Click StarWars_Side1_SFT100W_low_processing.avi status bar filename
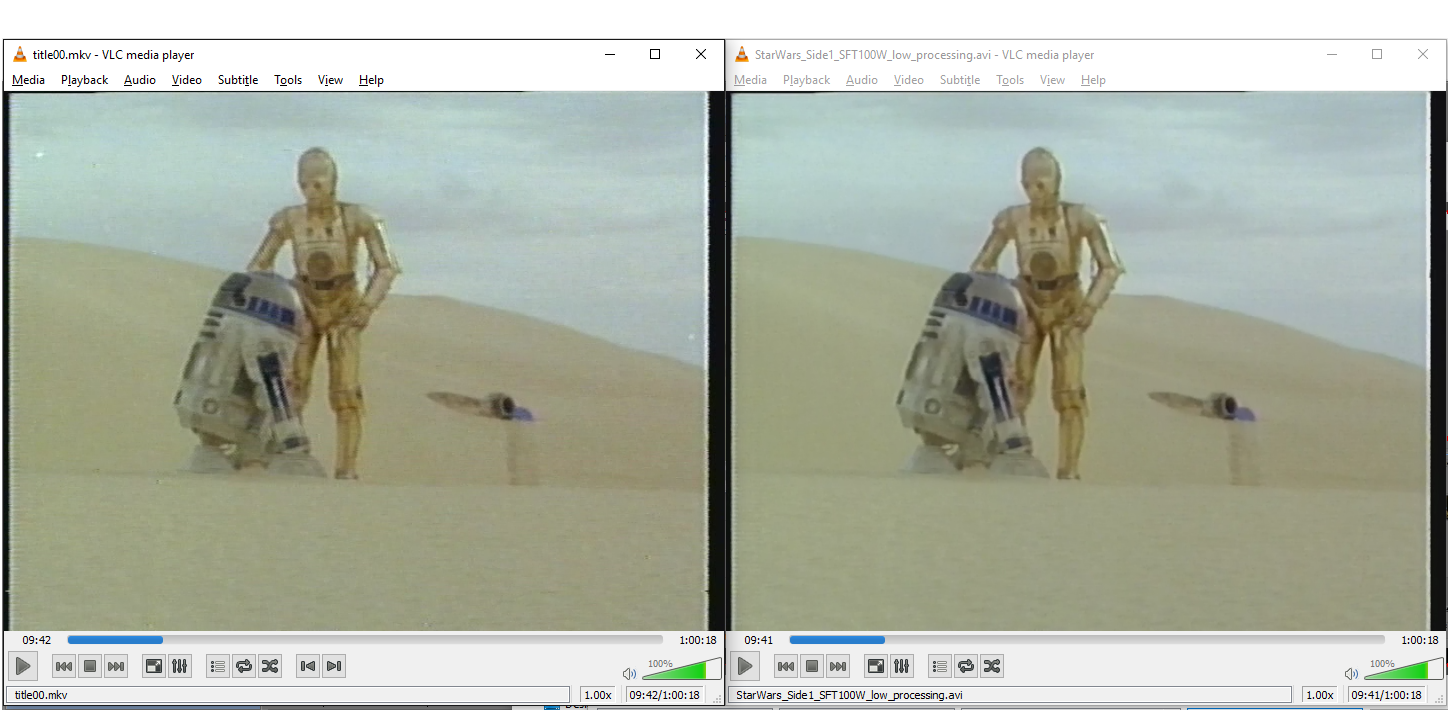The height and width of the screenshot is (710, 1448). point(1011,695)
